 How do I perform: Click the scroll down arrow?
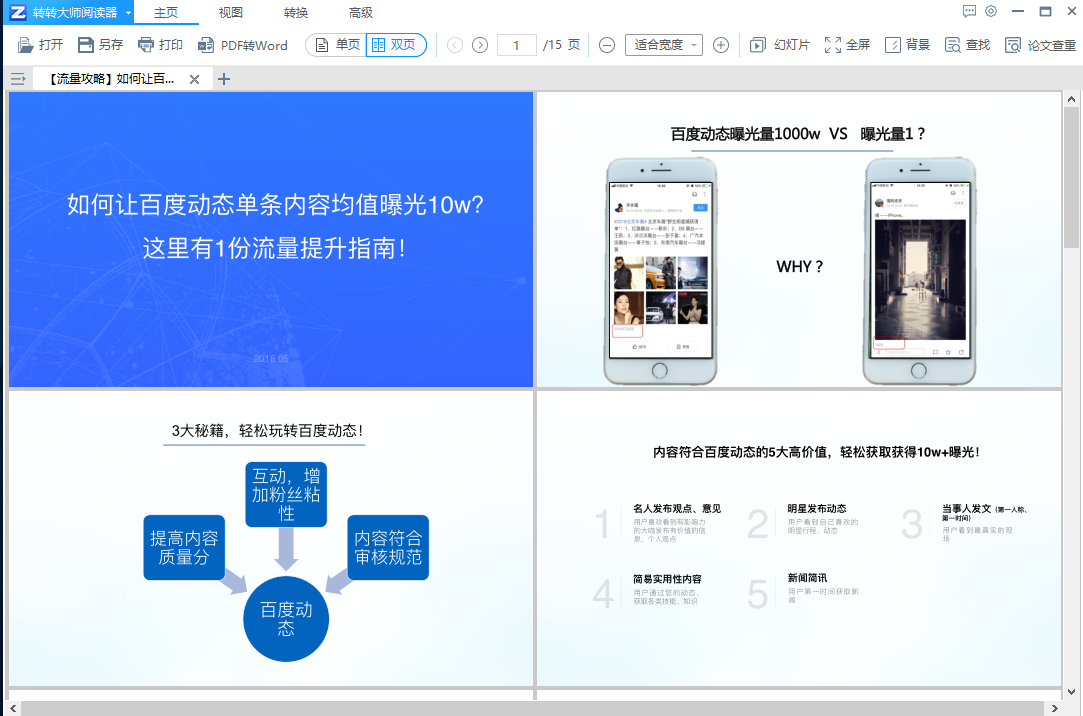1071,692
